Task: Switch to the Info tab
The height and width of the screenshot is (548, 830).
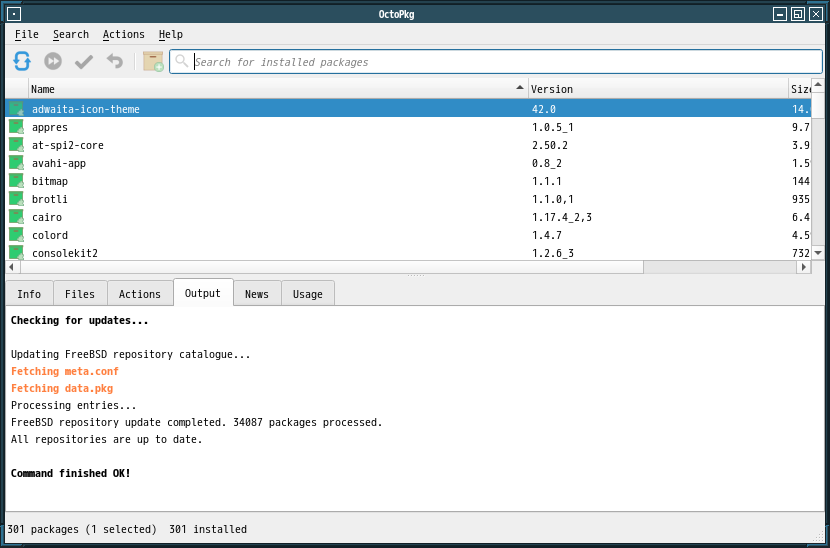Action: click(29, 294)
